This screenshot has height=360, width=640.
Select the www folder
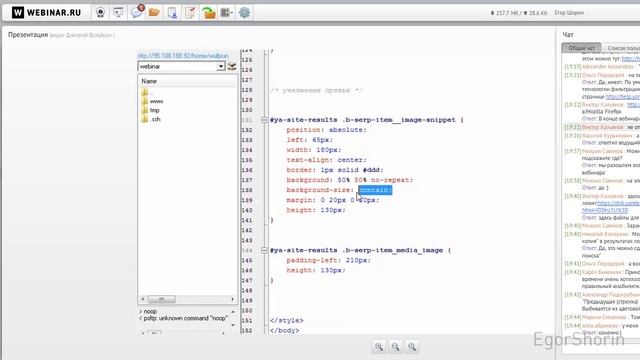[152, 101]
